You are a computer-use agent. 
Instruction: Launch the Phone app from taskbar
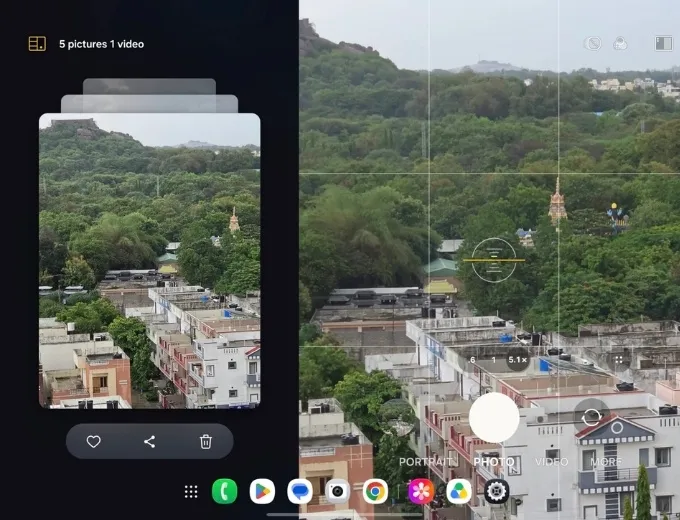coord(225,491)
